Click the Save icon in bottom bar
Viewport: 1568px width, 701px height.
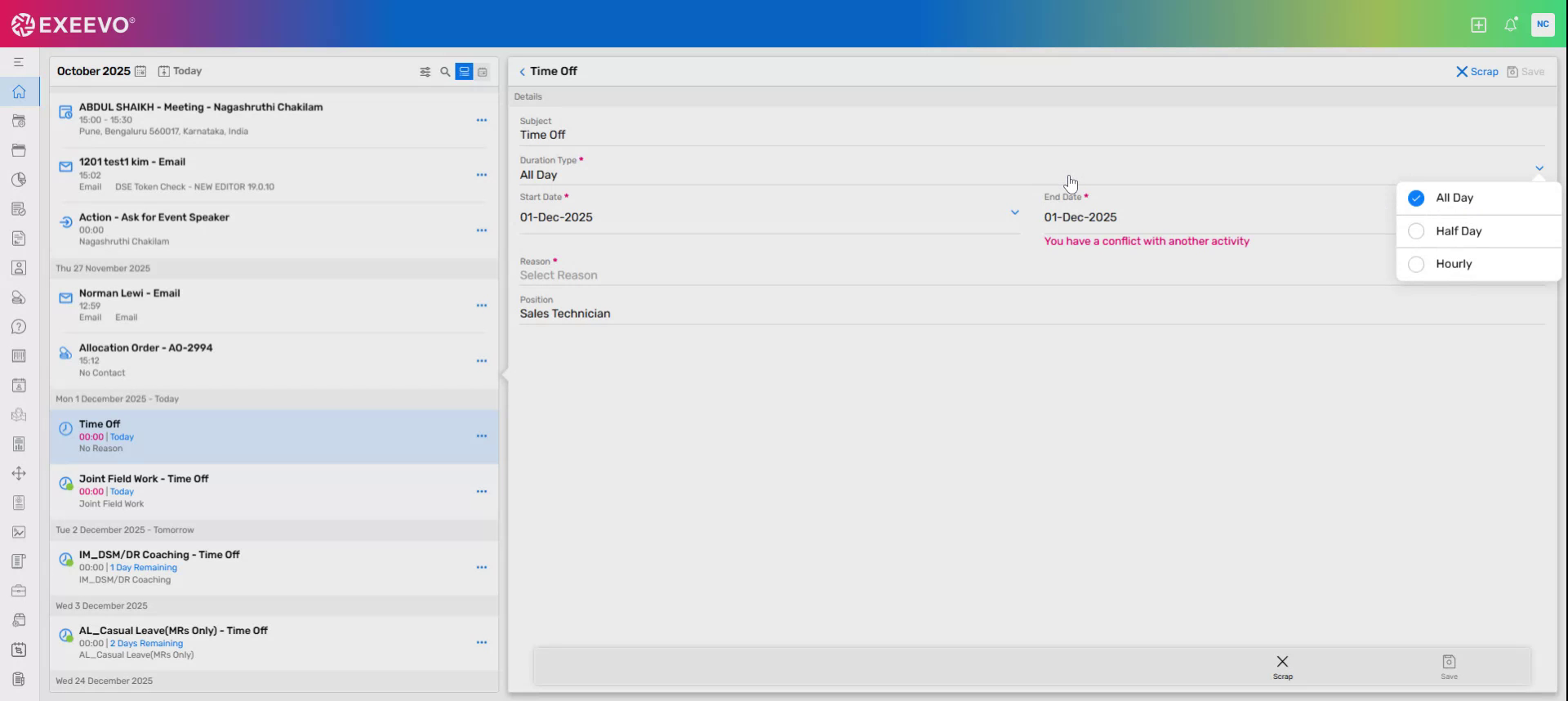[x=1449, y=662]
